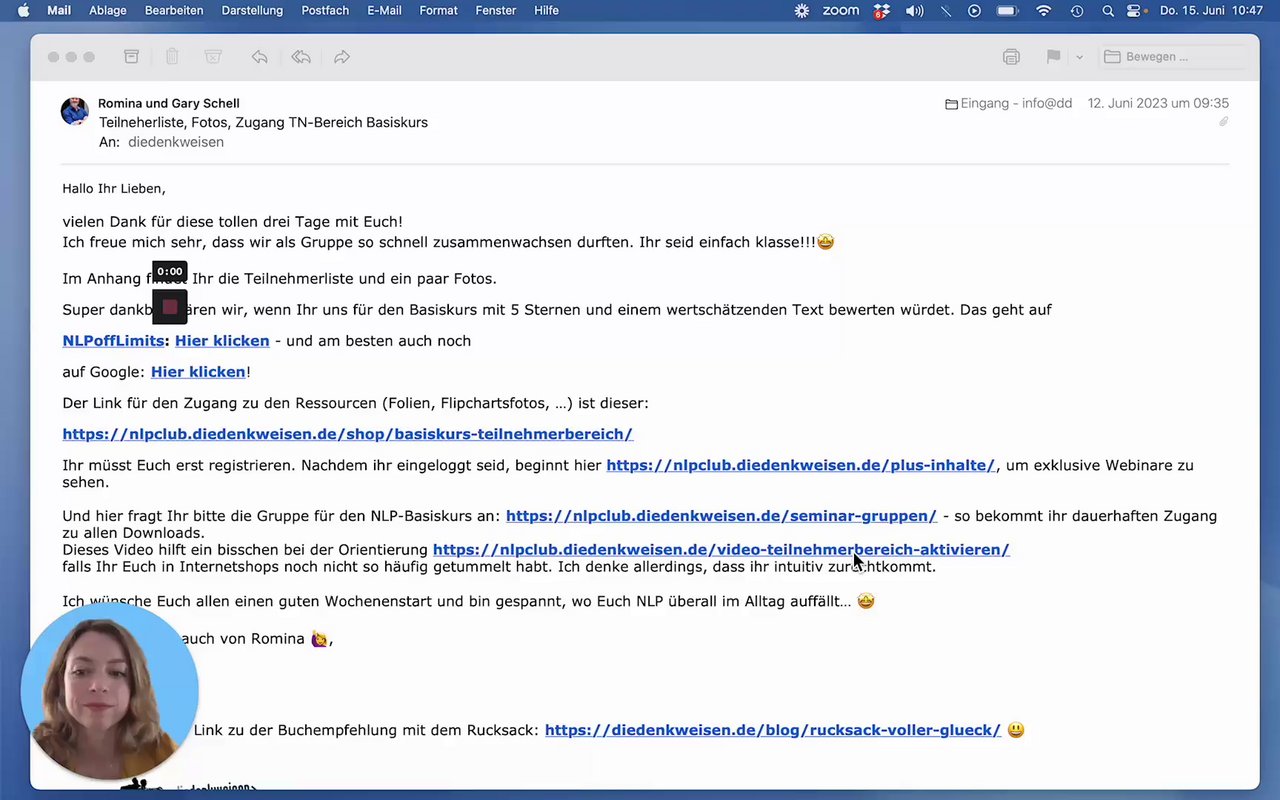The image size is (1280, 800).
Task: Click the recipient 'diedenkweisen'
Action: click(x=176, y=142)
